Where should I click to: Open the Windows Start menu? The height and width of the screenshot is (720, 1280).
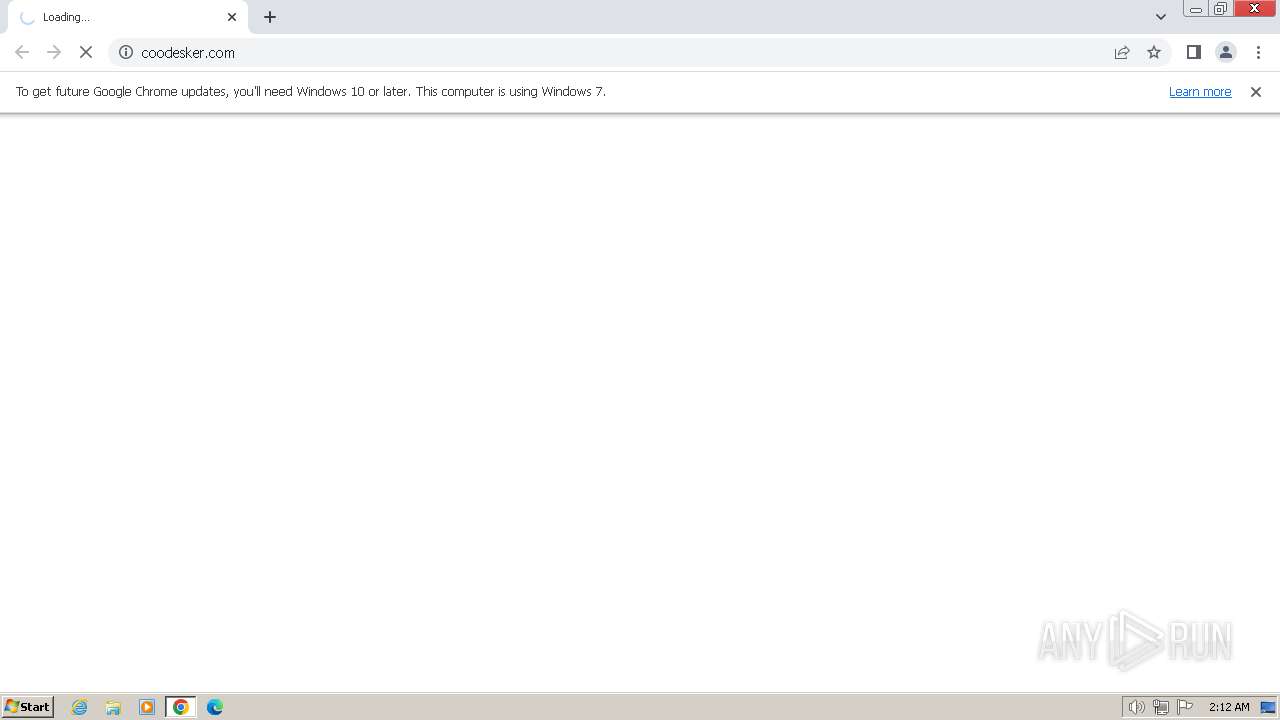click(28, 706)
